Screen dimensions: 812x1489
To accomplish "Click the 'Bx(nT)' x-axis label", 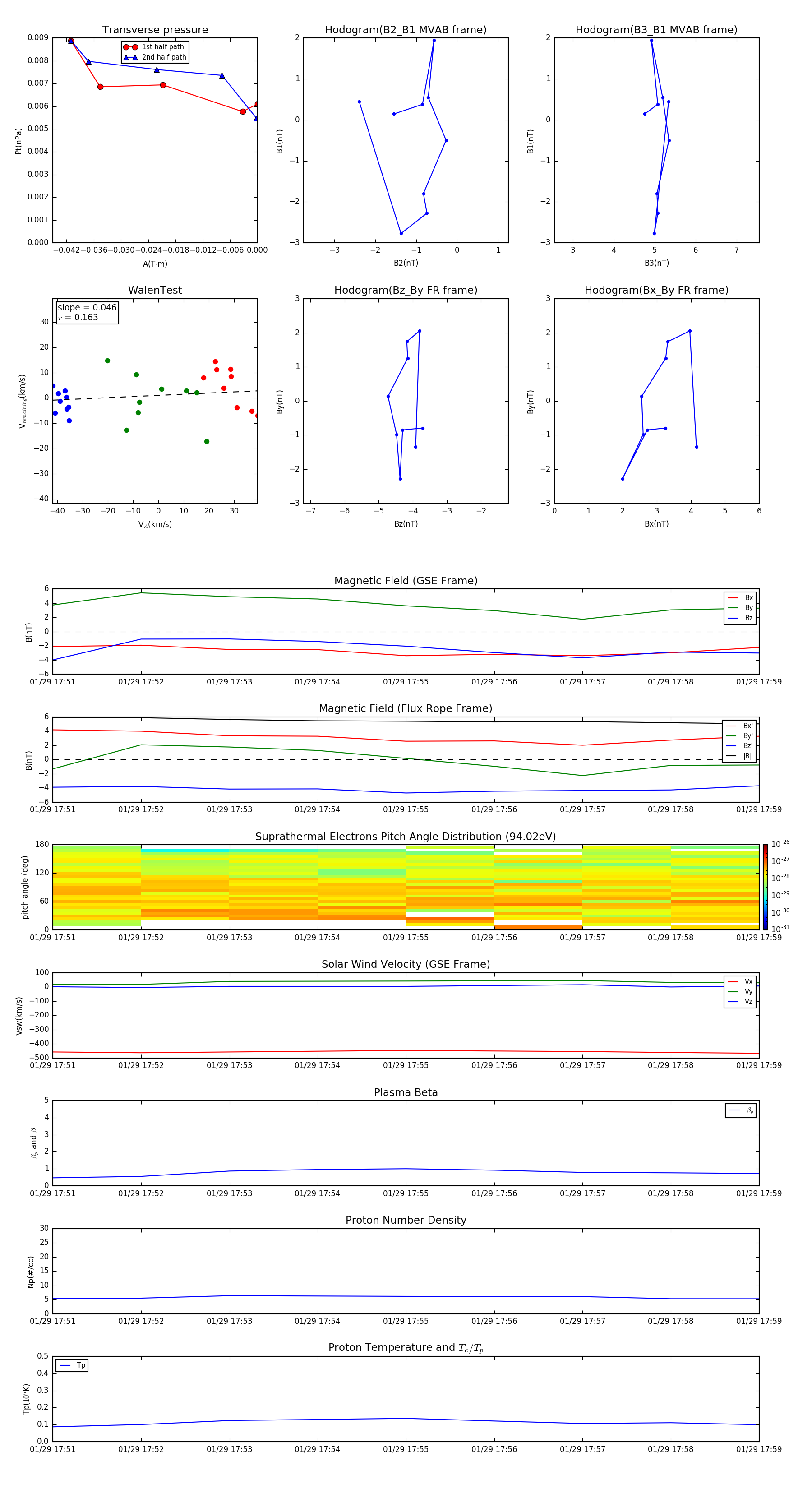I will [x=656, y=524].
